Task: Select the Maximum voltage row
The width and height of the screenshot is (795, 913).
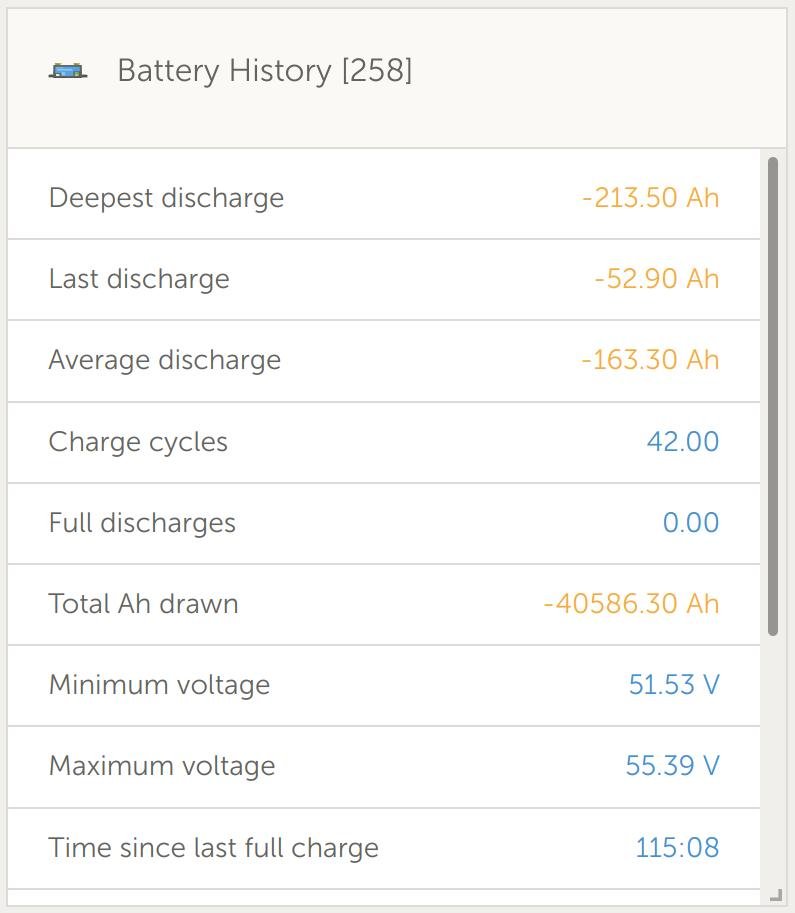Action: [383, 766]
